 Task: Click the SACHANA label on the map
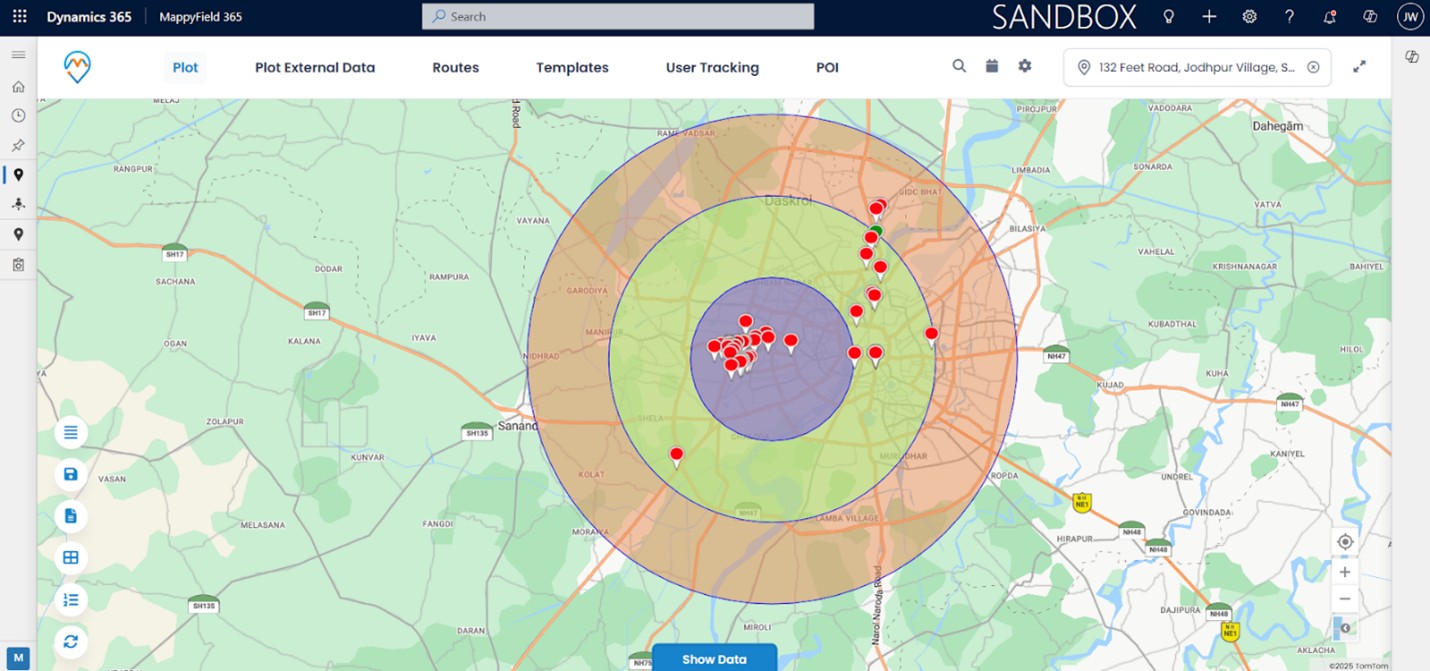(x=175, y=282)
